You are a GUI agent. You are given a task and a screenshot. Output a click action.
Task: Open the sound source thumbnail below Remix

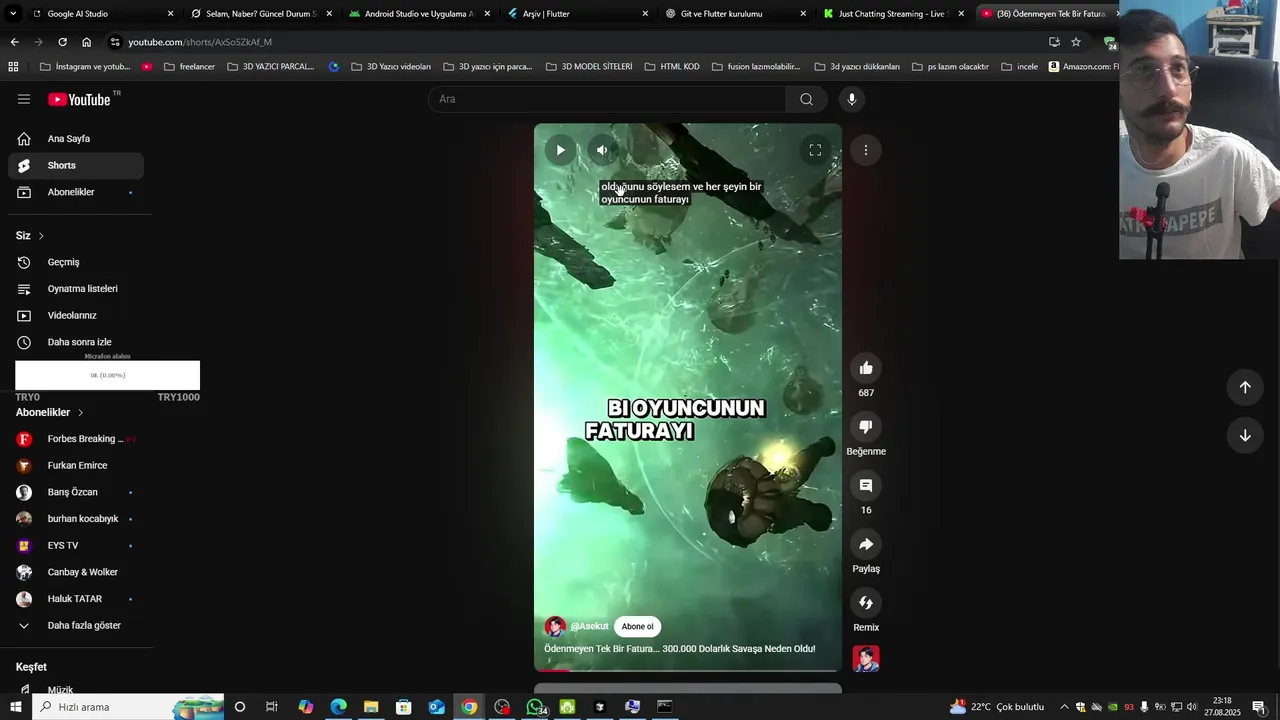866,659
